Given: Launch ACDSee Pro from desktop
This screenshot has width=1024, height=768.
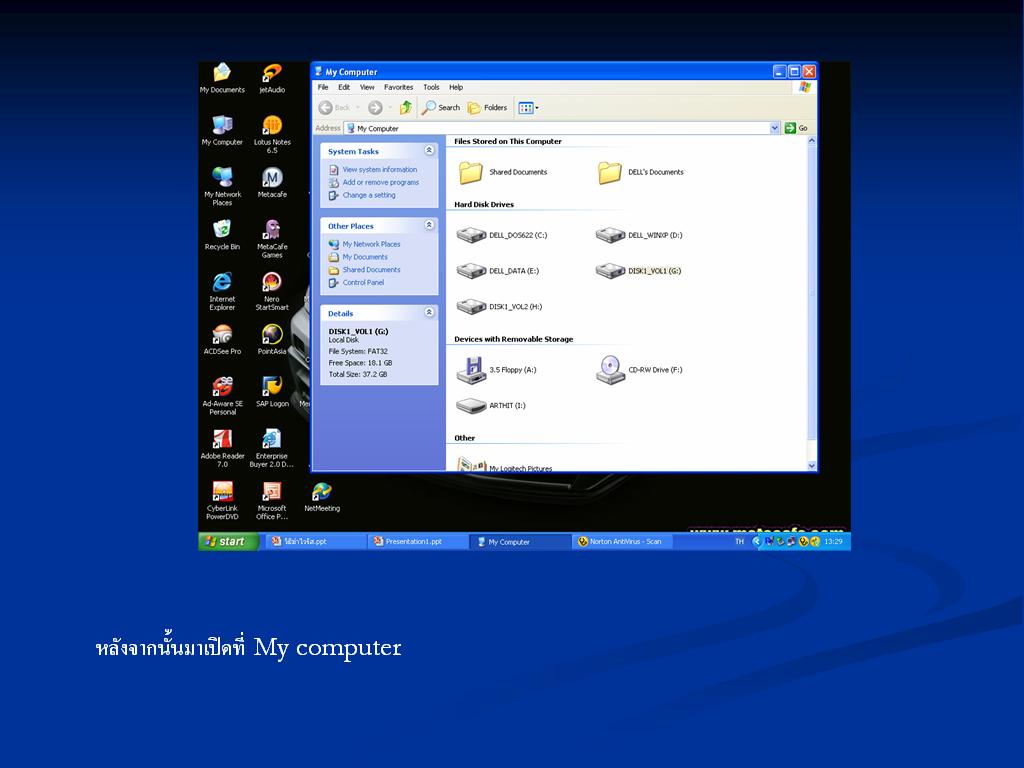Looking at the screenshot, I should [x=222, y=340].
